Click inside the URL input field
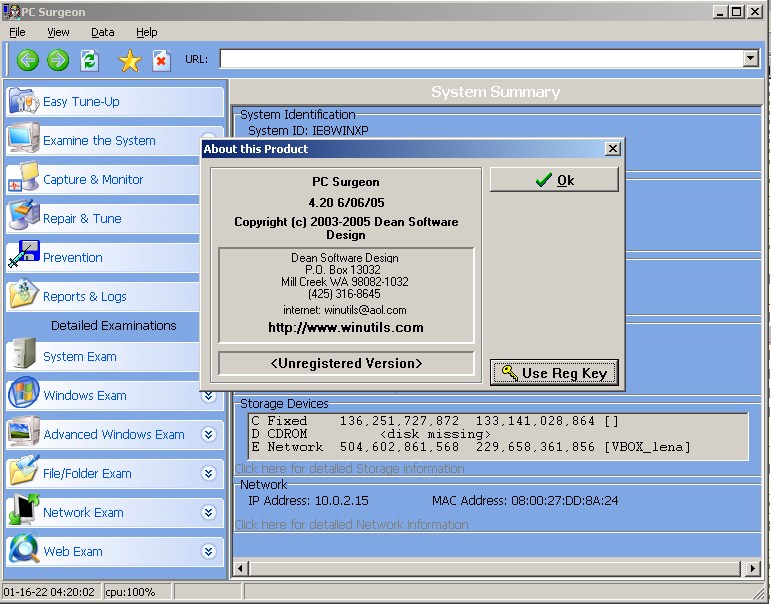 click(482, 59)
